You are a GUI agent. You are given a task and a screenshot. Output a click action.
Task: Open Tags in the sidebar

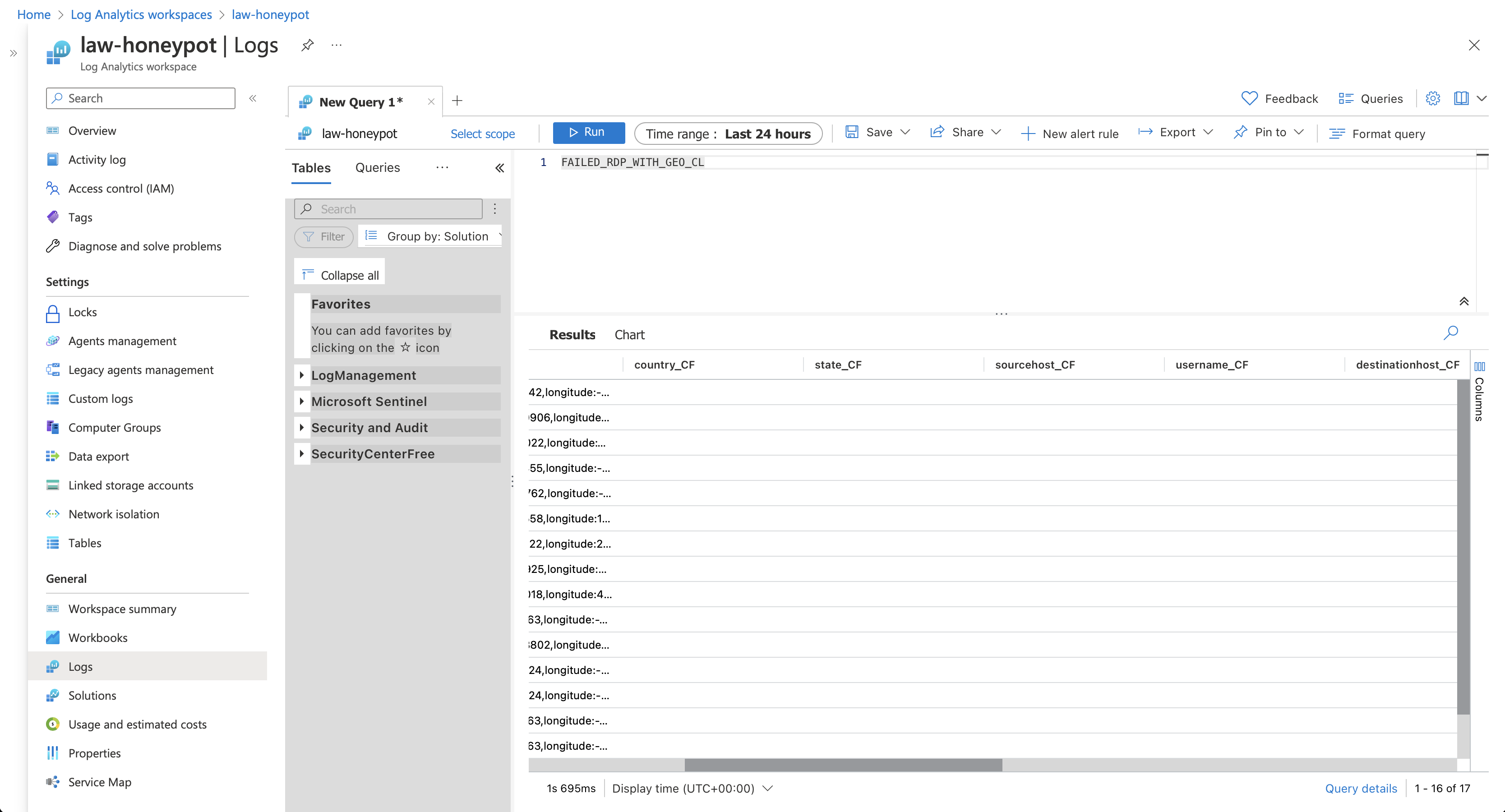tap(80, 217)
